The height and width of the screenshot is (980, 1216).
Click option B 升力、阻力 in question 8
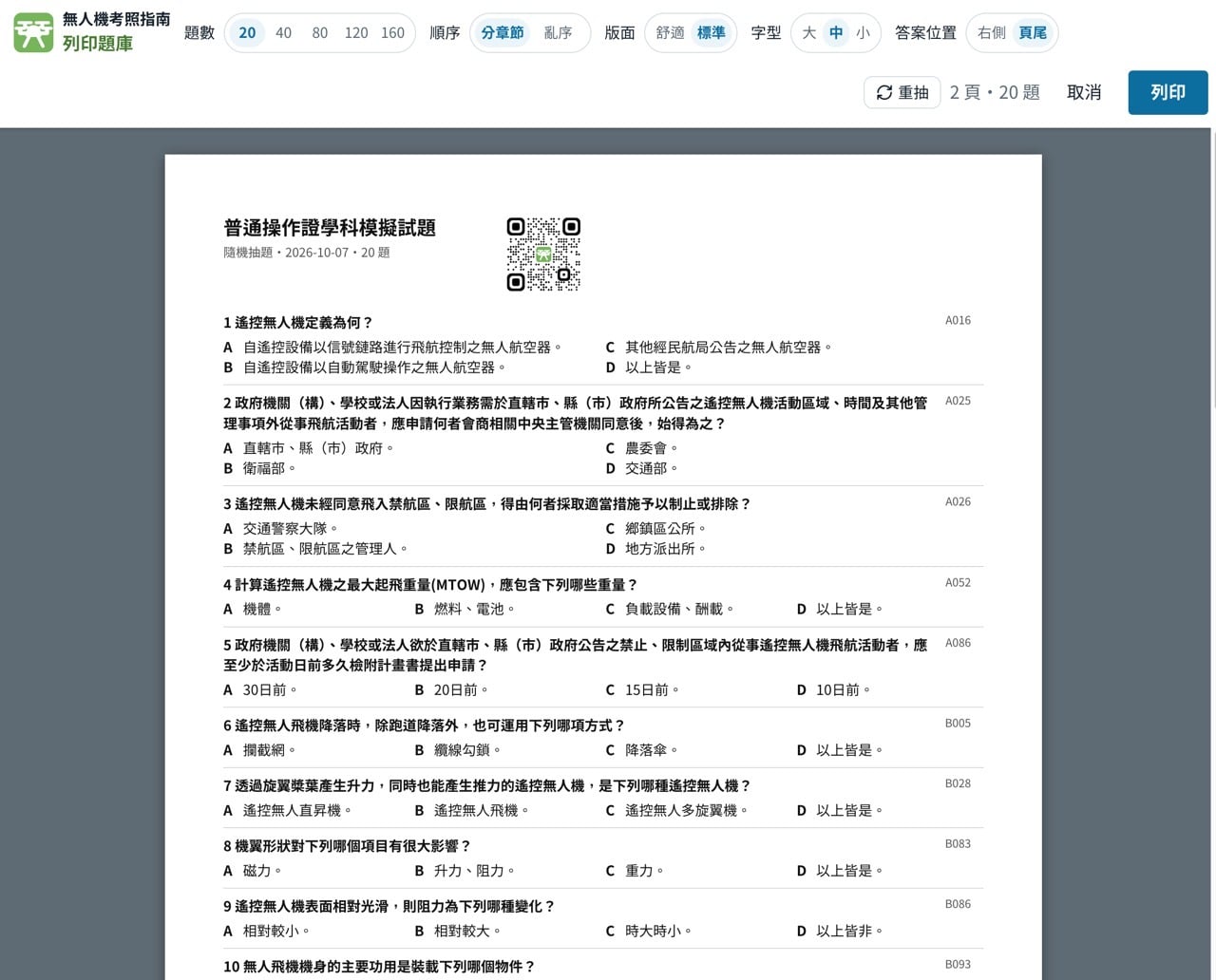(x=465, y=871)
